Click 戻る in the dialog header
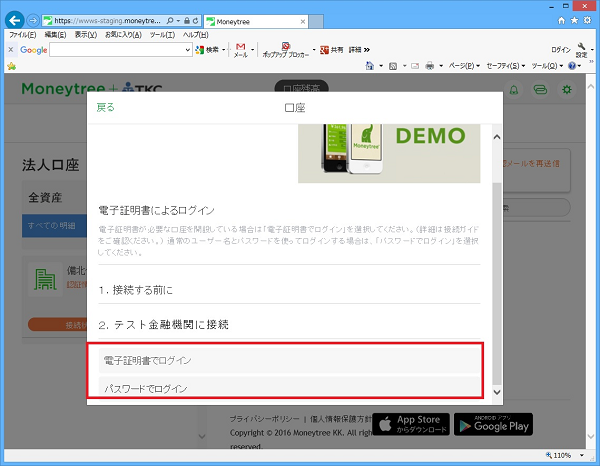The image size is (600, 466). [106, 108]
